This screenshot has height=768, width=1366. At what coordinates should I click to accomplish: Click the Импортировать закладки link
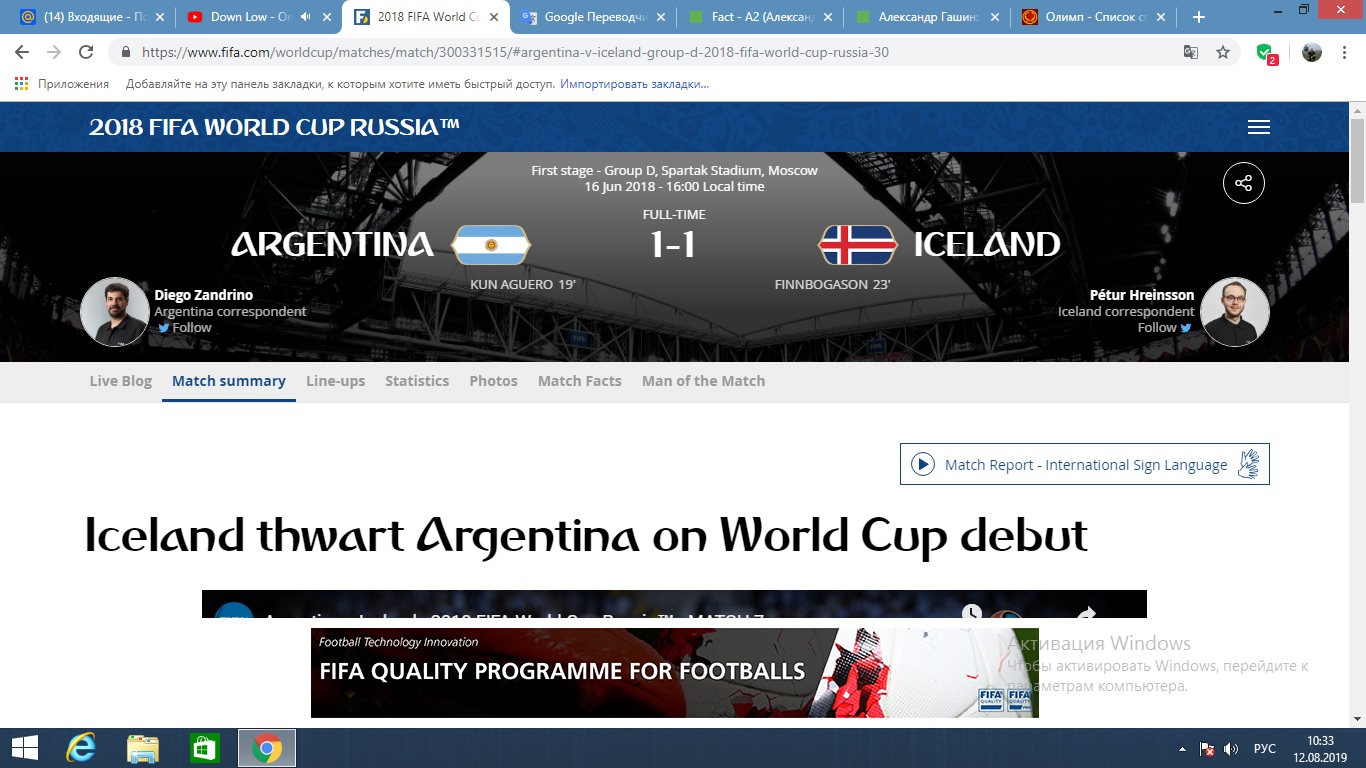click(634, 84)
